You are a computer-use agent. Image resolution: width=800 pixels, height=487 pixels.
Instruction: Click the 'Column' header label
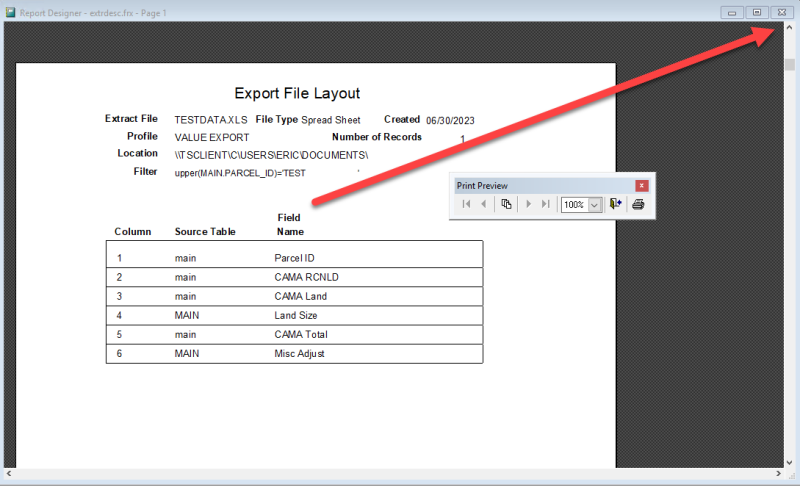pyautogui.click(x=133, y=232)
